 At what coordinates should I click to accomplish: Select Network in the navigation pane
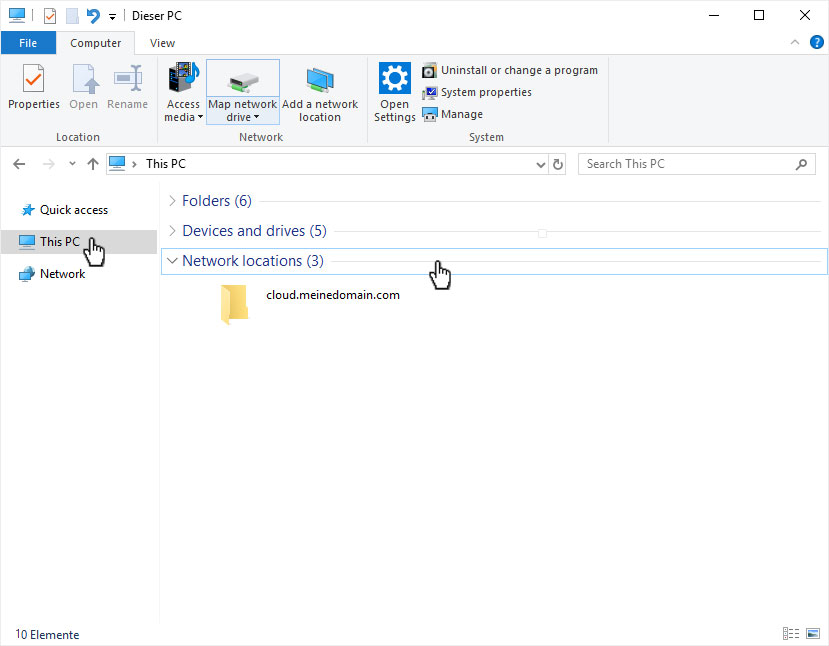coord(52,274)
